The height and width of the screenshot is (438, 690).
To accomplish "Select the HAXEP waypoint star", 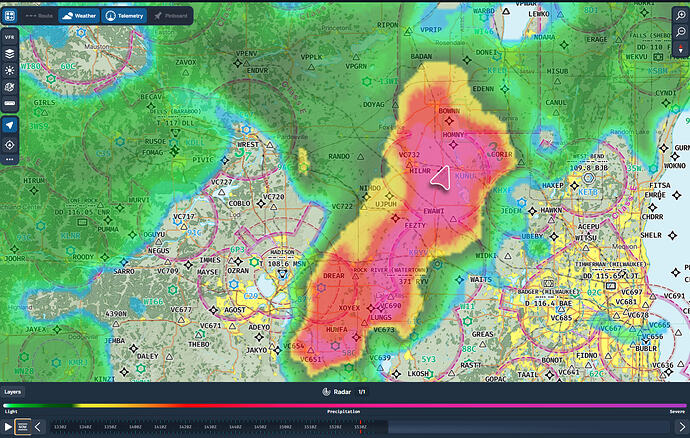I will pyautogui.click(x=574, y=186).
